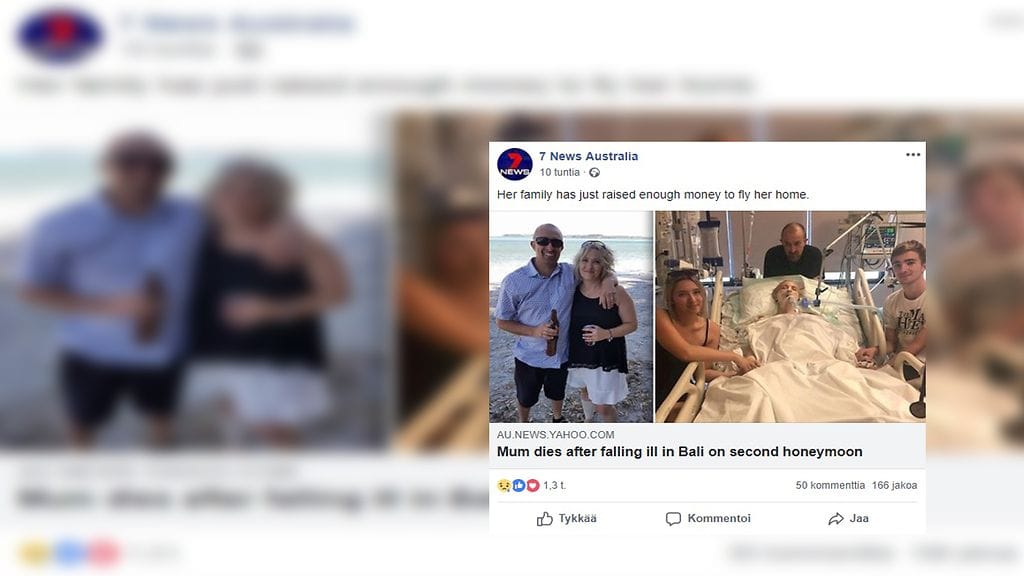Open the 7 News Australia page name

tap(588, 156)
